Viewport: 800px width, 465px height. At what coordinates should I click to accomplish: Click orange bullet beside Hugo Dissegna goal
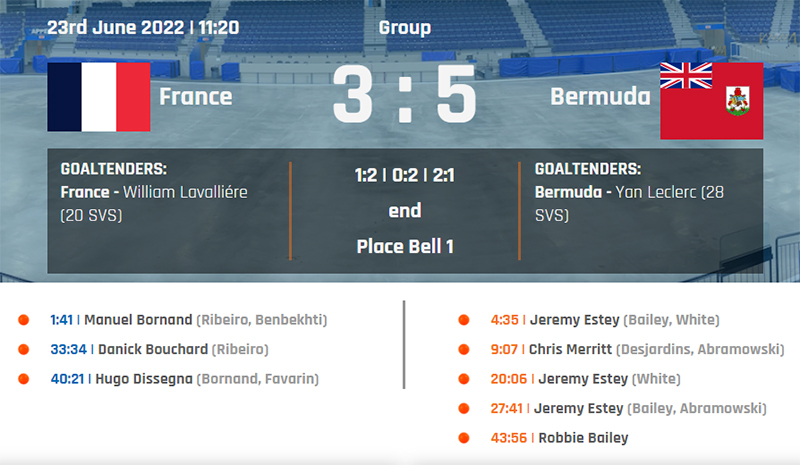pyautogui.click(x=23, y=379)
